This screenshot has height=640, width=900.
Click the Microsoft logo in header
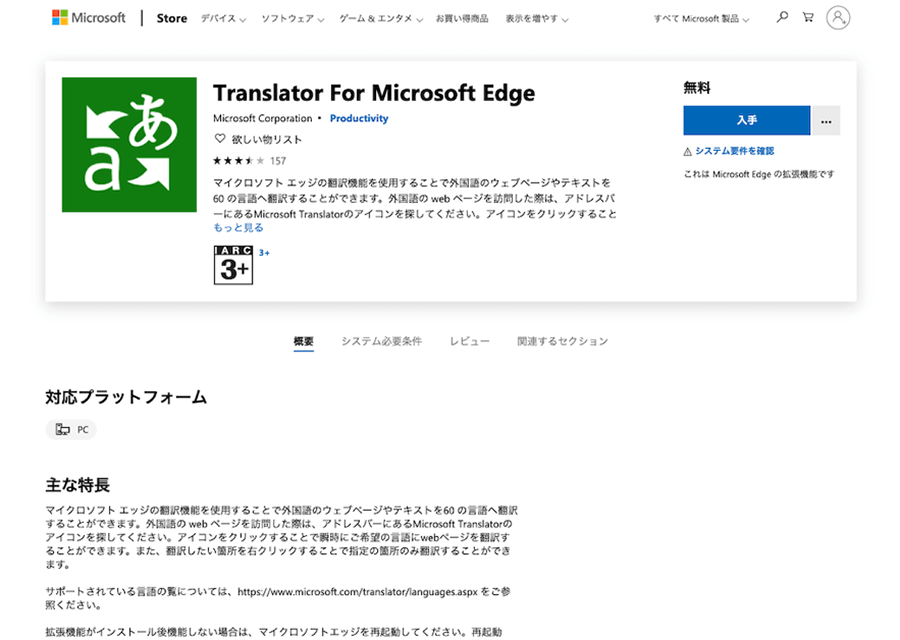click(x=88, y=18)
